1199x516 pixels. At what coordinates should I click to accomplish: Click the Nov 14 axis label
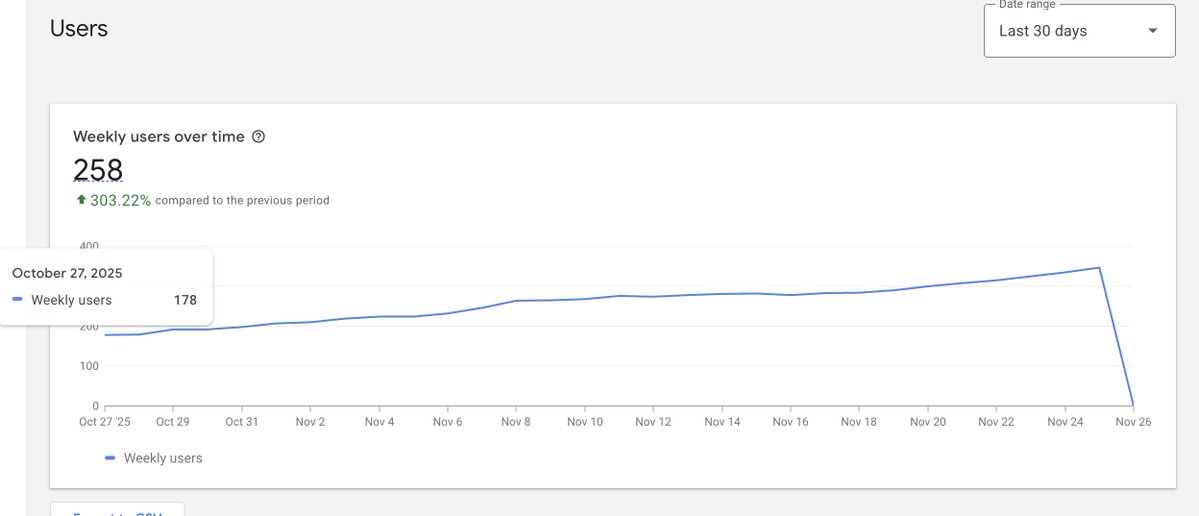[x=722, y=421]
